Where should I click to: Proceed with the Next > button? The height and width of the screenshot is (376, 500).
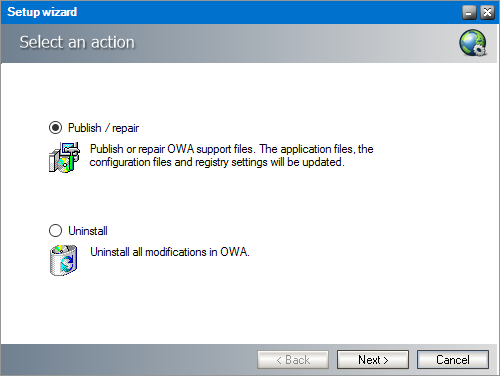click(373, 360)
